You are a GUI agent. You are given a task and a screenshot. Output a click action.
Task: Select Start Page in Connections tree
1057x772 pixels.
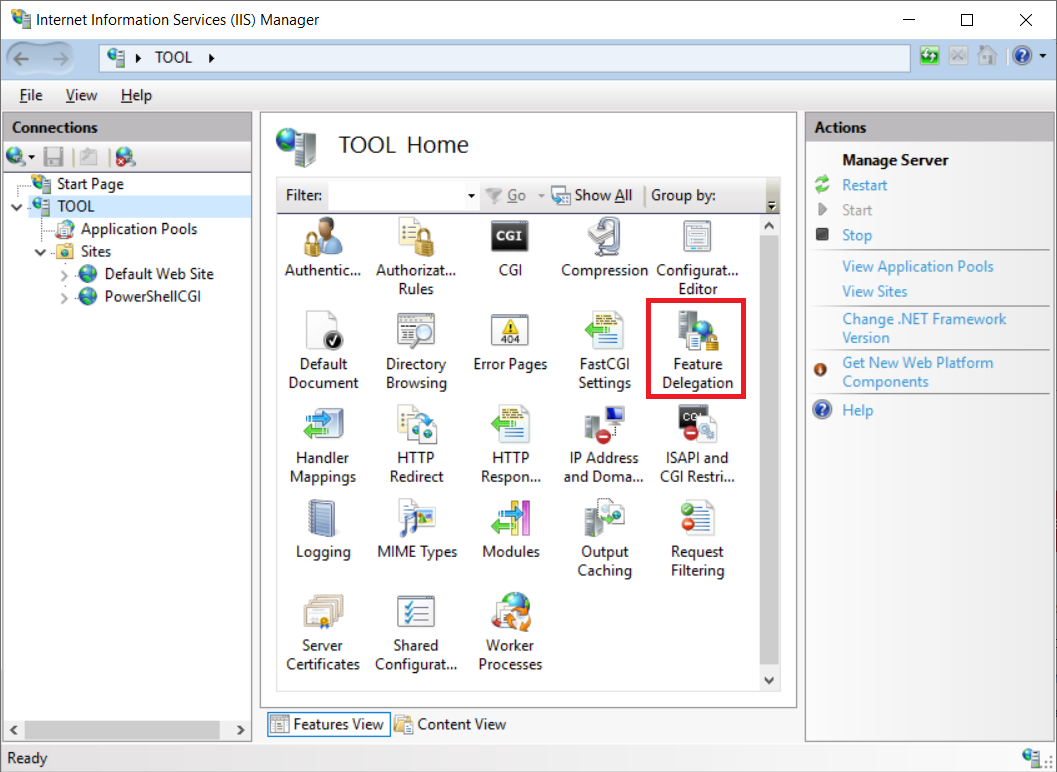[90, 184]
